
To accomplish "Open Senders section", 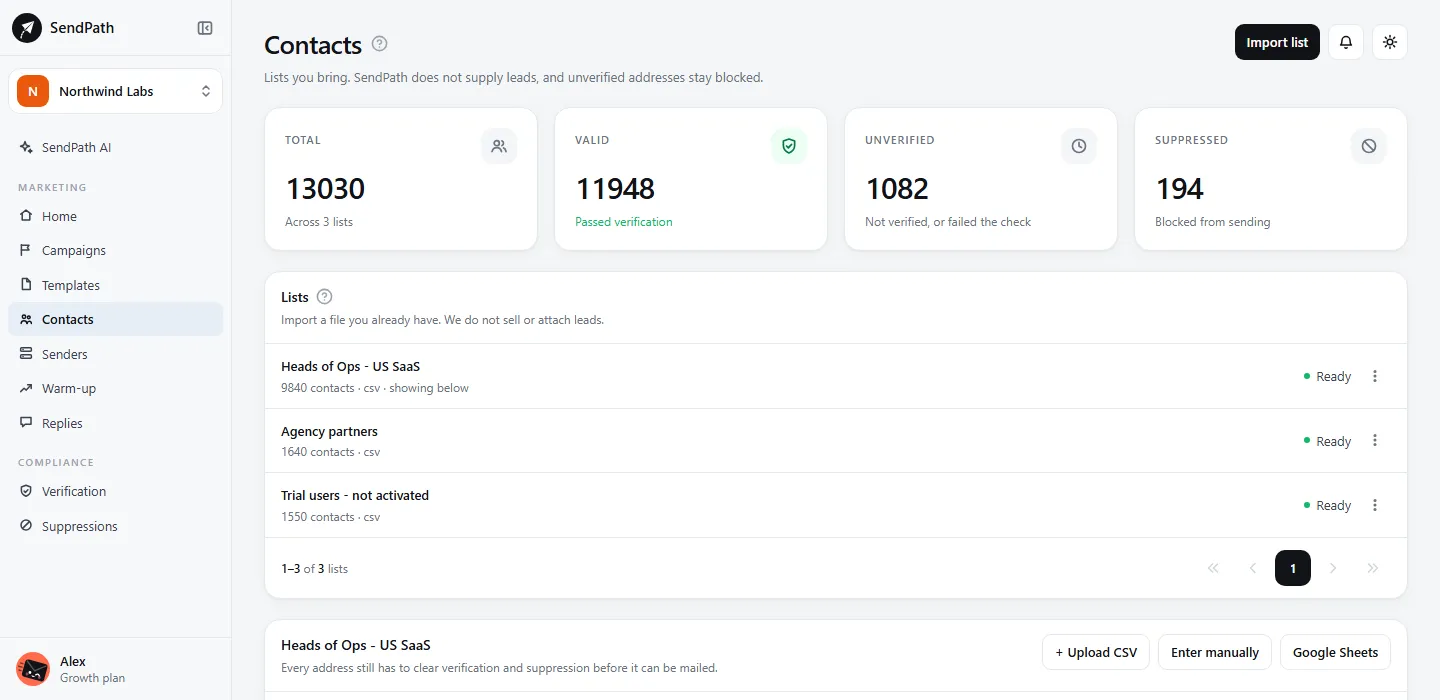I will (x=116, y=354).
